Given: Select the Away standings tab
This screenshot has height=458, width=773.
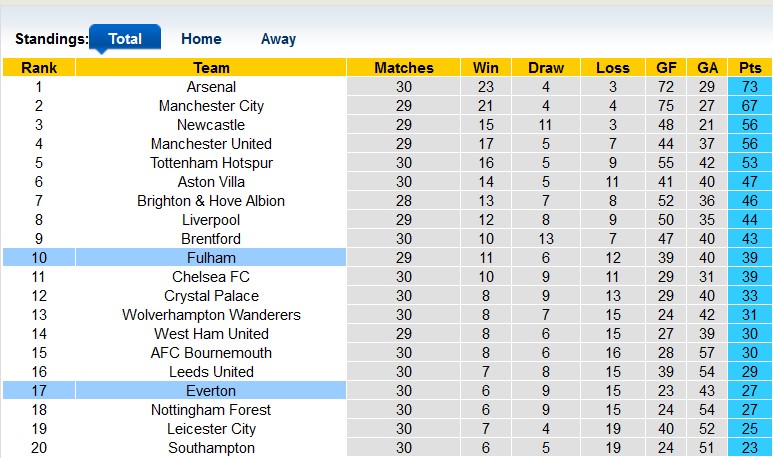Looking at the screenshot, I should [x=278, y=39].
